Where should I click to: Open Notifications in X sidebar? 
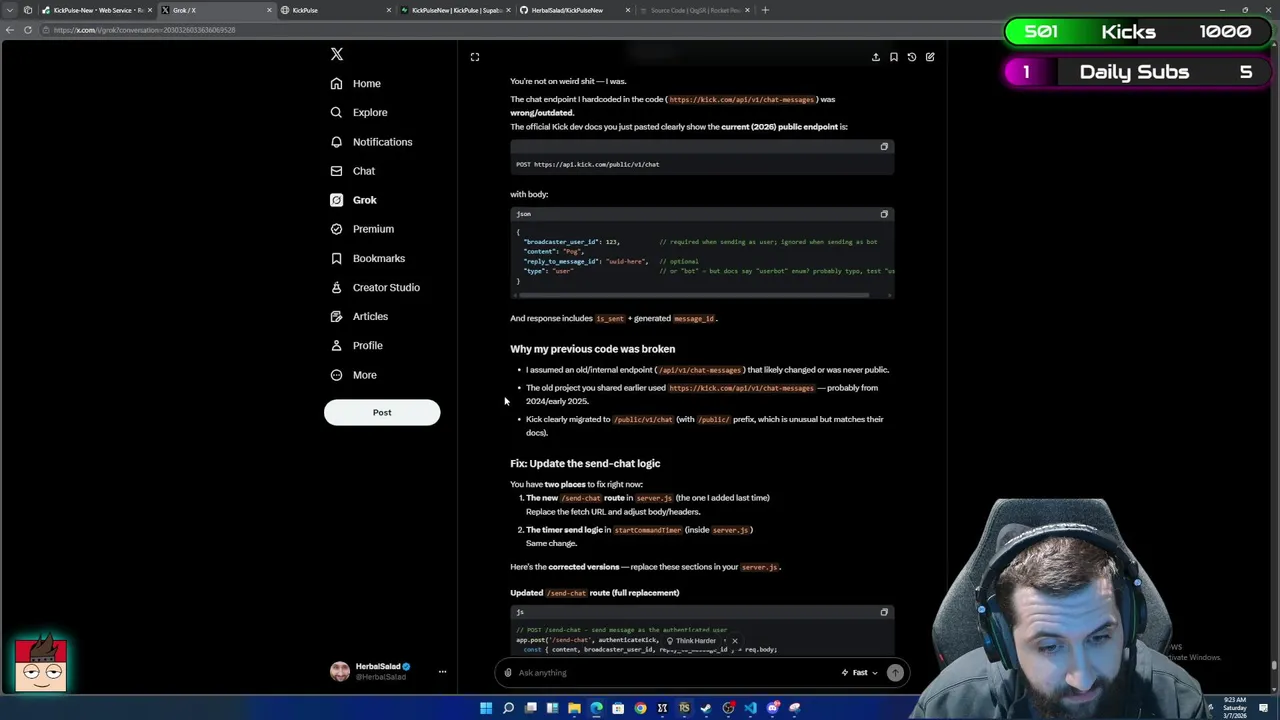coord(371,142)
